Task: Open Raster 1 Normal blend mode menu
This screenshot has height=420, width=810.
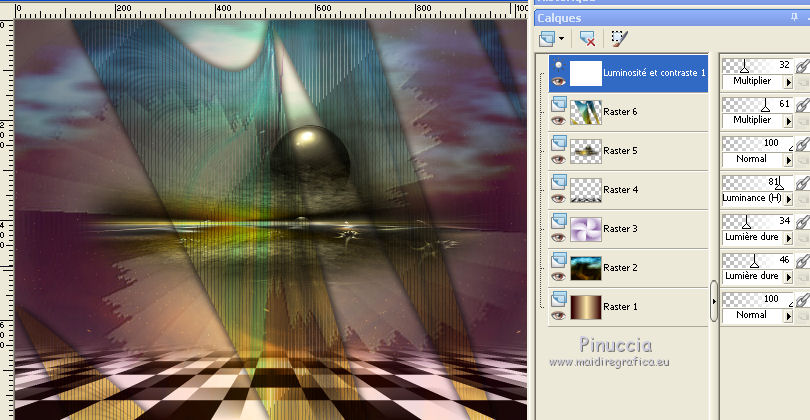Action: (x=788, y=316)
